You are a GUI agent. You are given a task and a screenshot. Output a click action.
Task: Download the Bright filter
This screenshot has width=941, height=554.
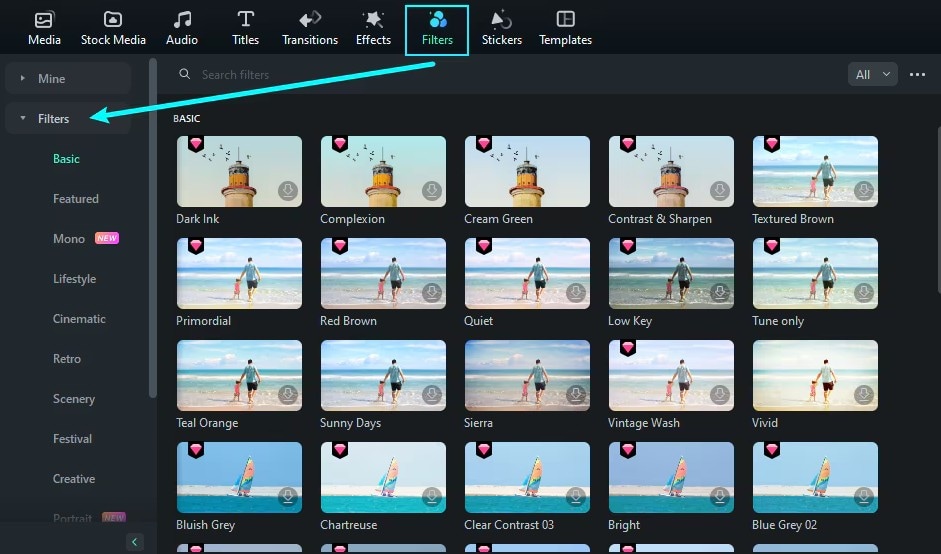click(x=720, y=497)
